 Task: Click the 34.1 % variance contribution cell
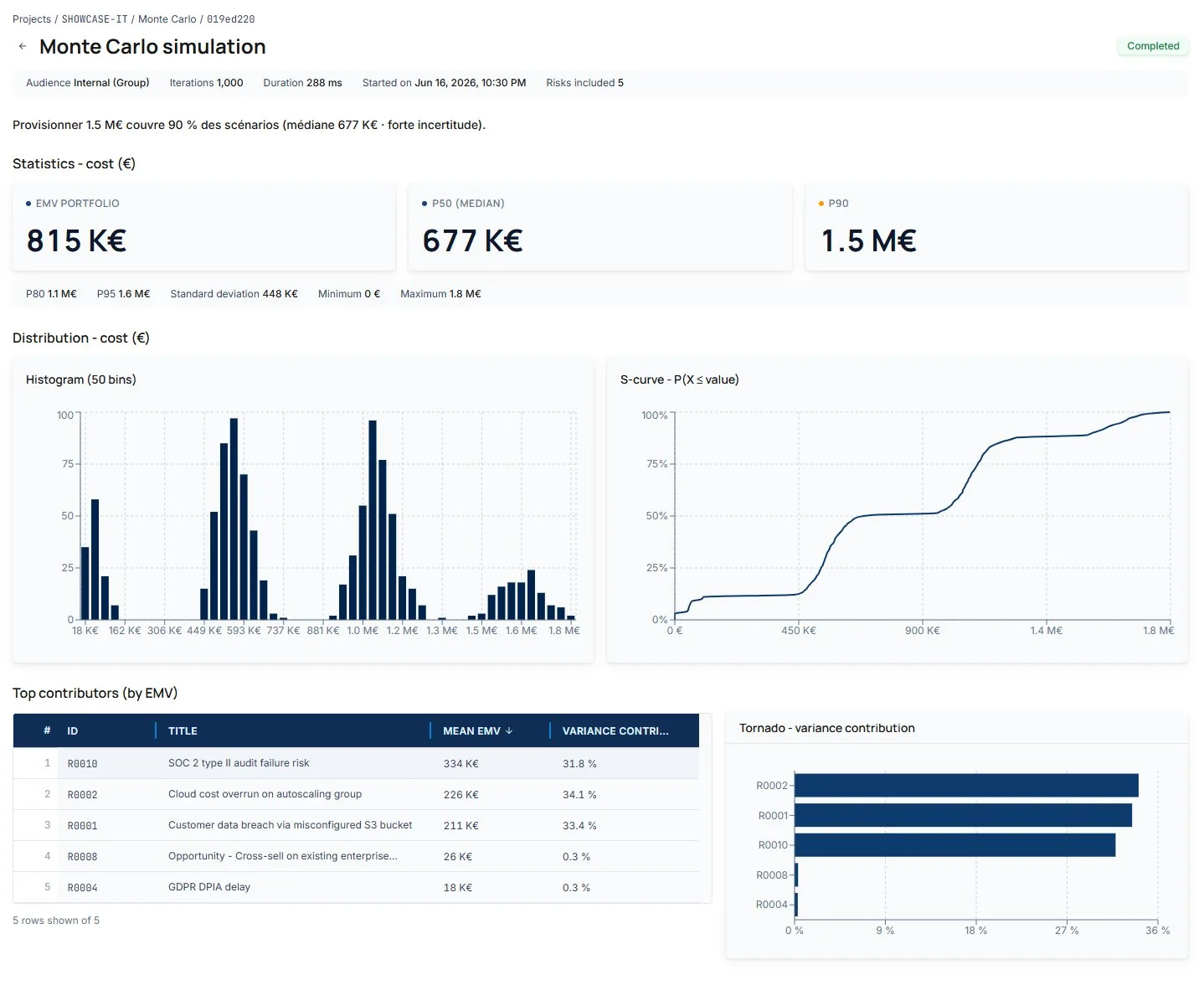[579, 795]
